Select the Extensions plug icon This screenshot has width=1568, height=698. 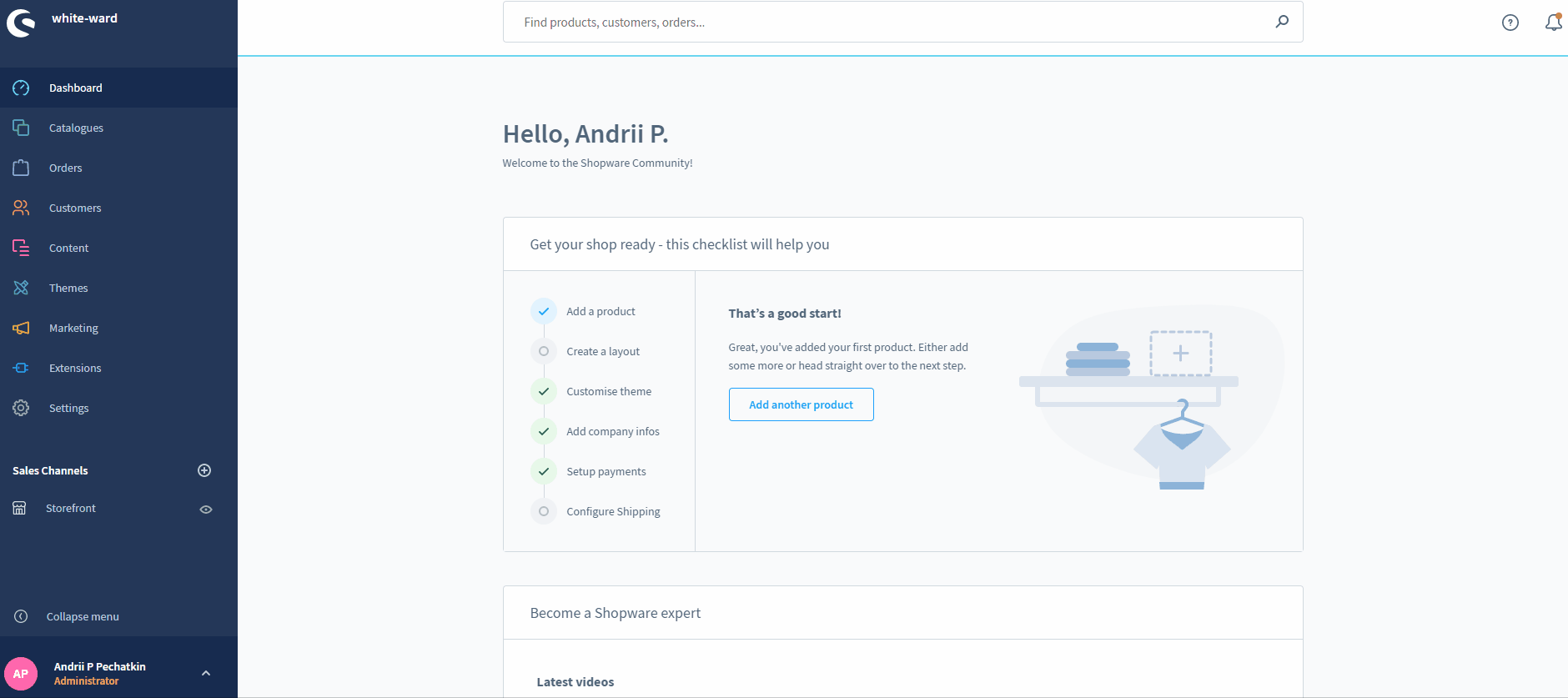pyautogui.click(x=21, y=368)
